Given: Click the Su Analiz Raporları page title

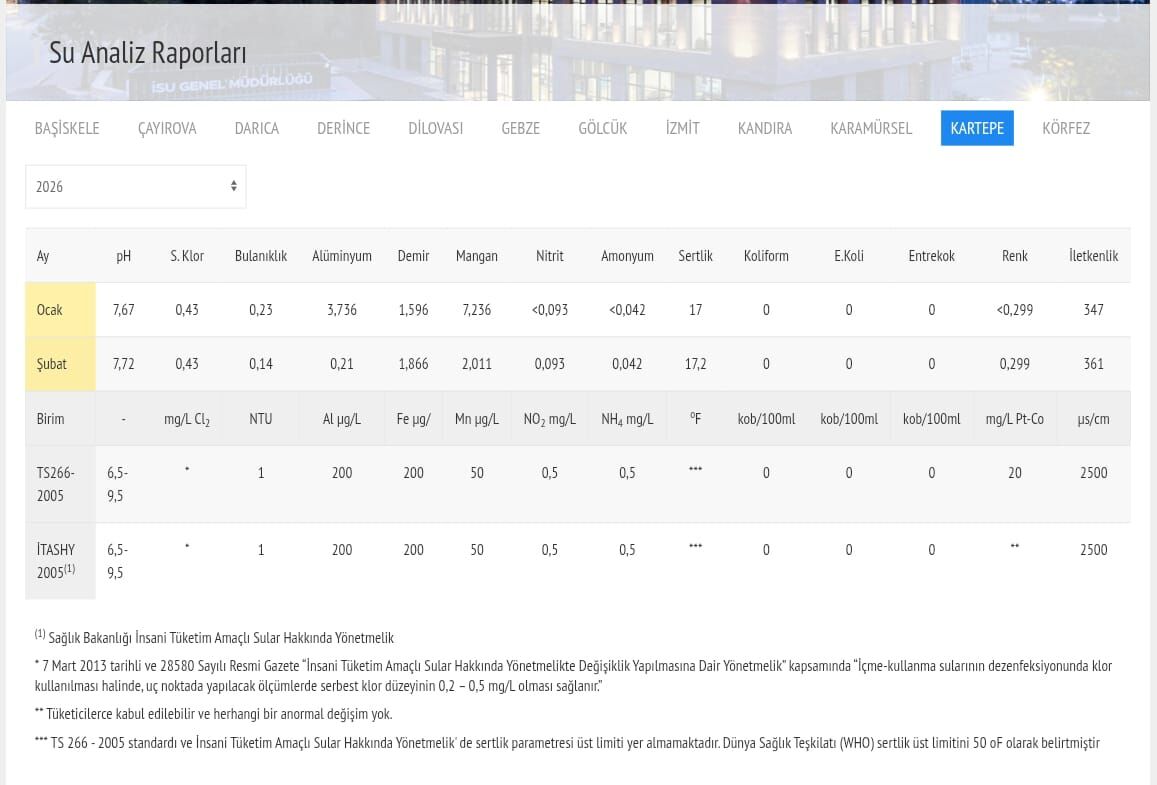Looking at the screenshot, I should tap(148, 53).
